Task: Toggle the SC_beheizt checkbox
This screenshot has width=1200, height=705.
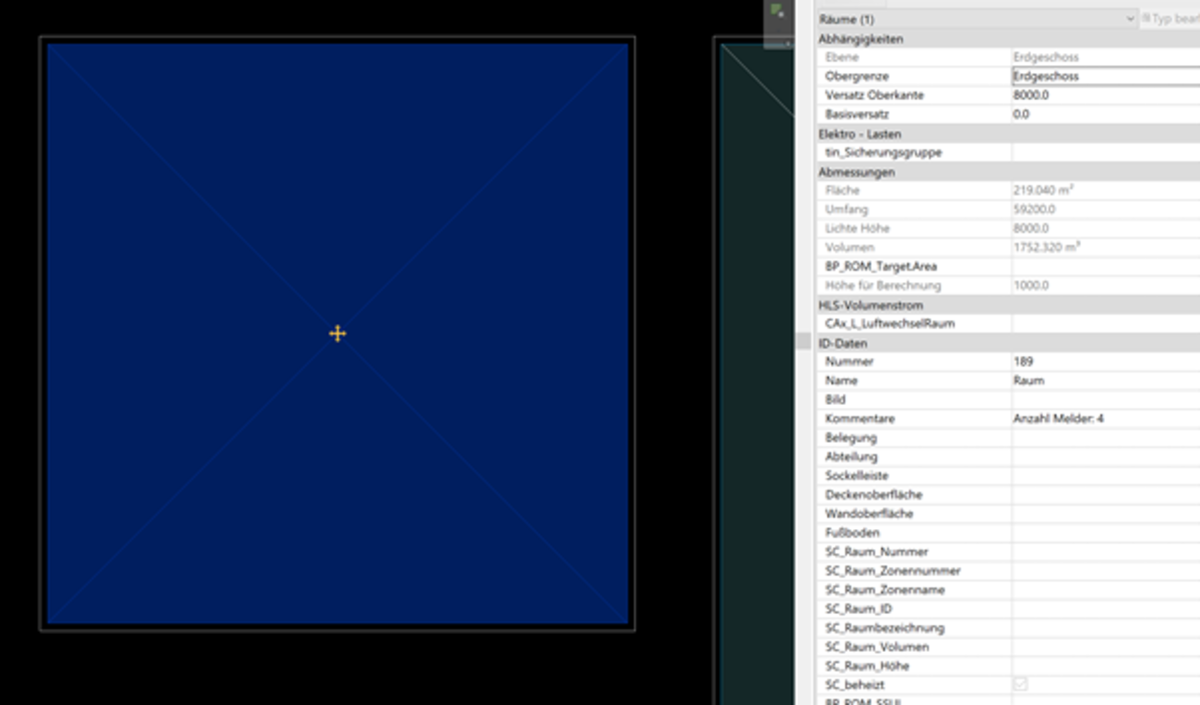Action: 1020,685
